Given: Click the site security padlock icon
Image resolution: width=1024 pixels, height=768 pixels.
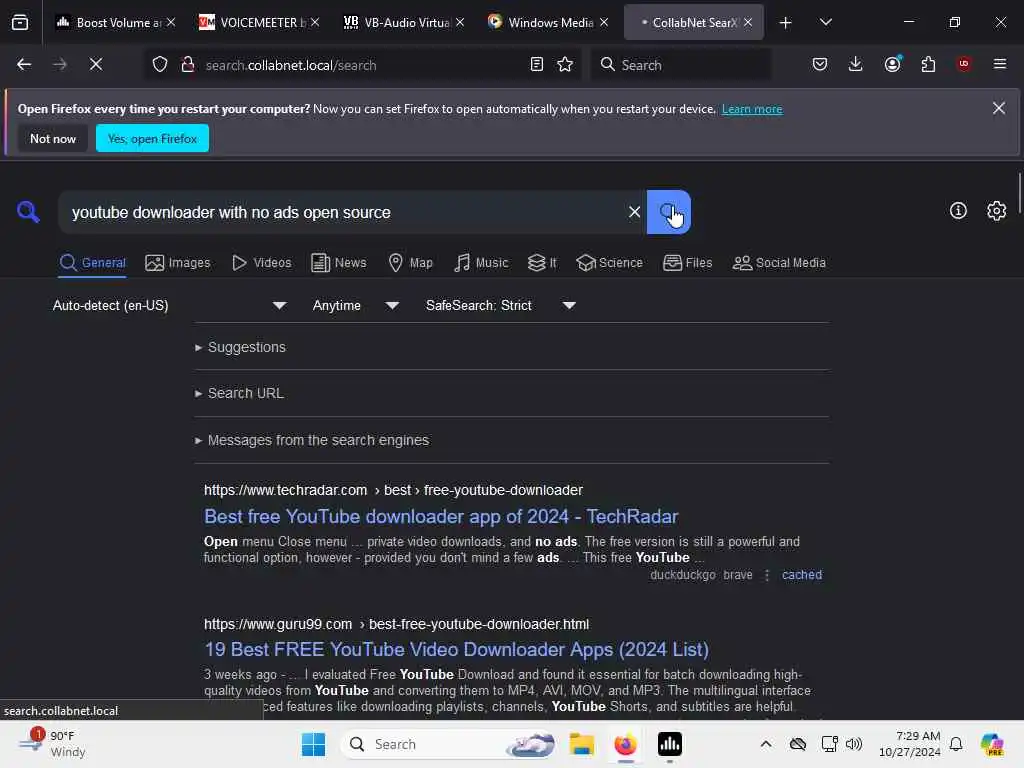Looking at the screenshot, I should pos(187,64).
